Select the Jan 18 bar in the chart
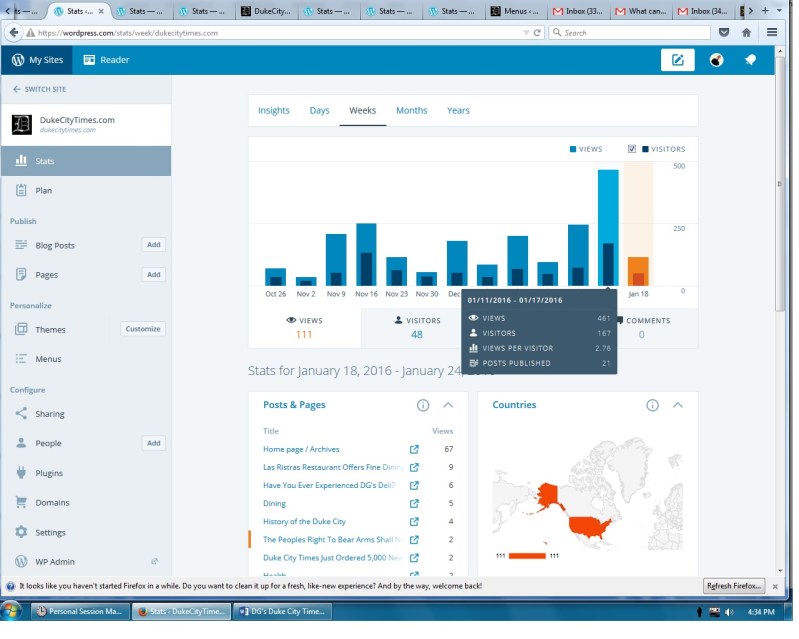Viewport: 799px width, 639px height. tap(637, 271)
